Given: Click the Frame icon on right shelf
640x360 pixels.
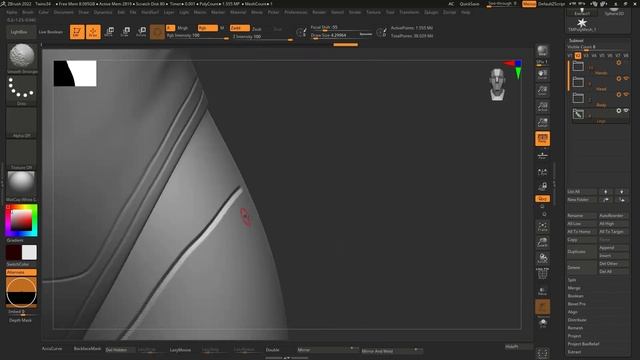Looking at the screenshot, I should pos(542,227).
